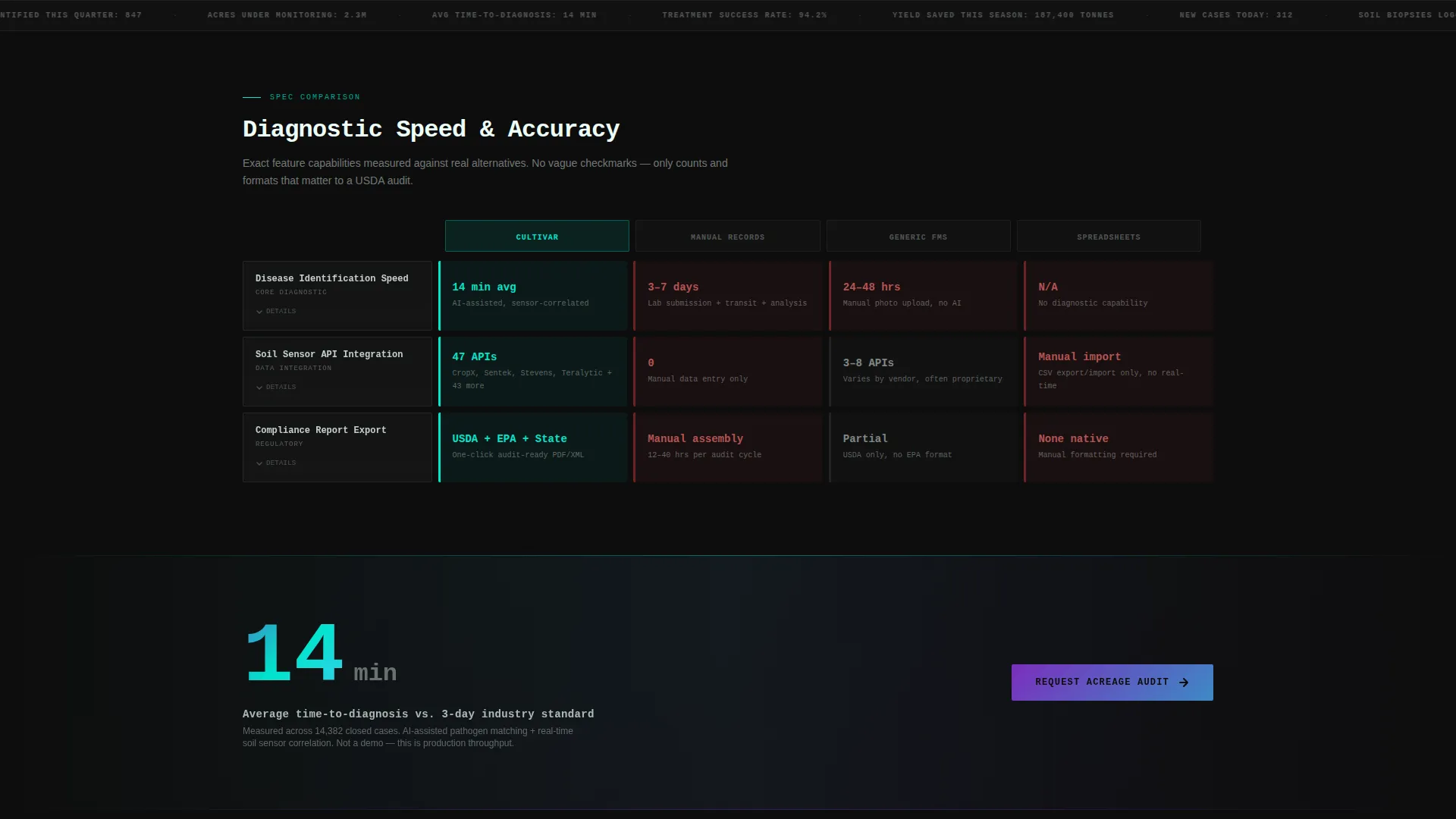This screenshot has width=1456, height=819.
Task: Click the 24–48 hrs Generic FMS cell
Action: pos(924,296)
